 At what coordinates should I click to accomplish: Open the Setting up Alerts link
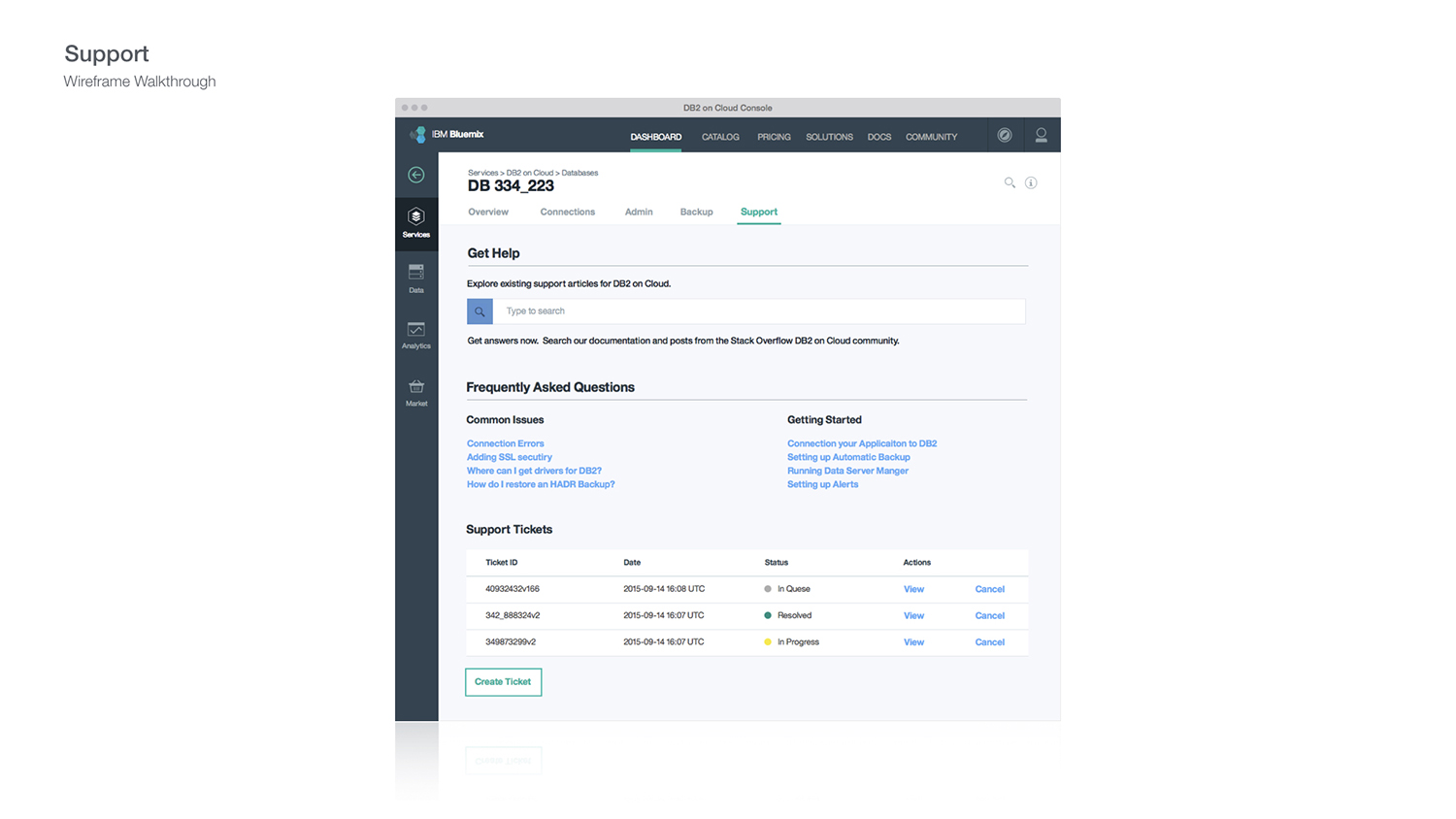point(822,484)
